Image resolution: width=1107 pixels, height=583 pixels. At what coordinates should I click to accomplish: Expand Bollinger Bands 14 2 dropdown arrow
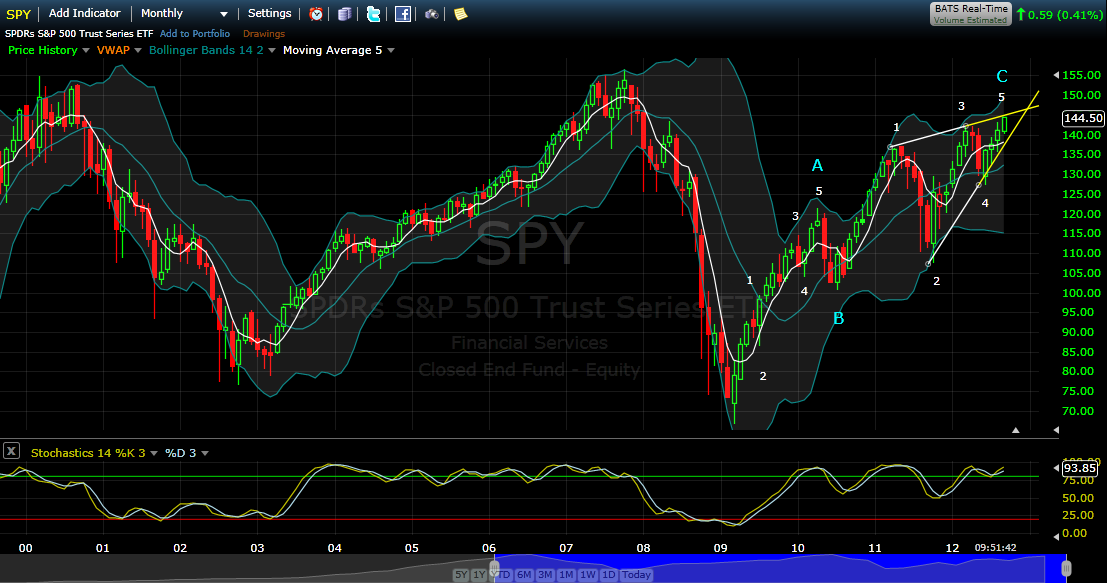(272, 51)
